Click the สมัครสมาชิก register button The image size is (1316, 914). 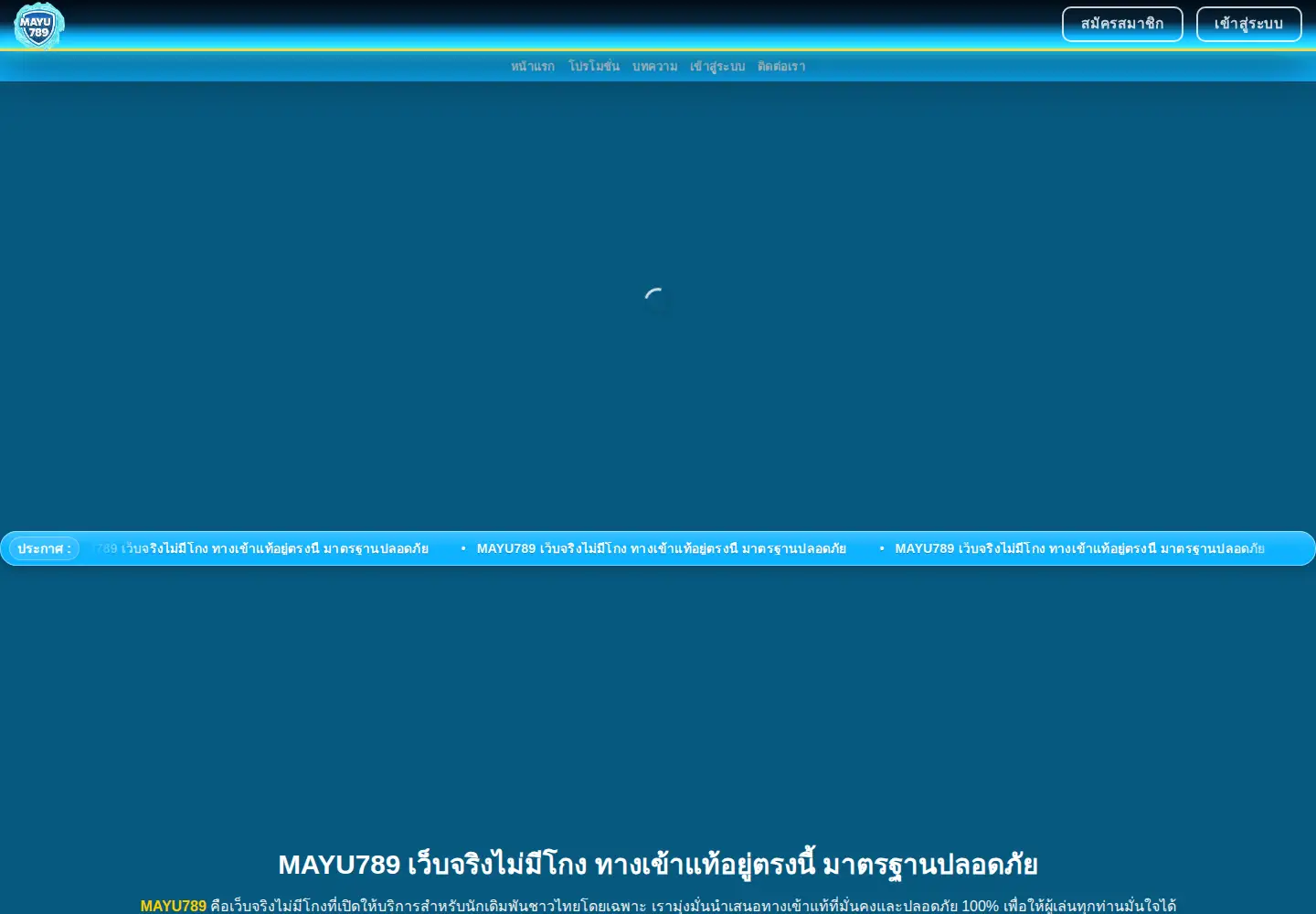[x=1122, y=24]
